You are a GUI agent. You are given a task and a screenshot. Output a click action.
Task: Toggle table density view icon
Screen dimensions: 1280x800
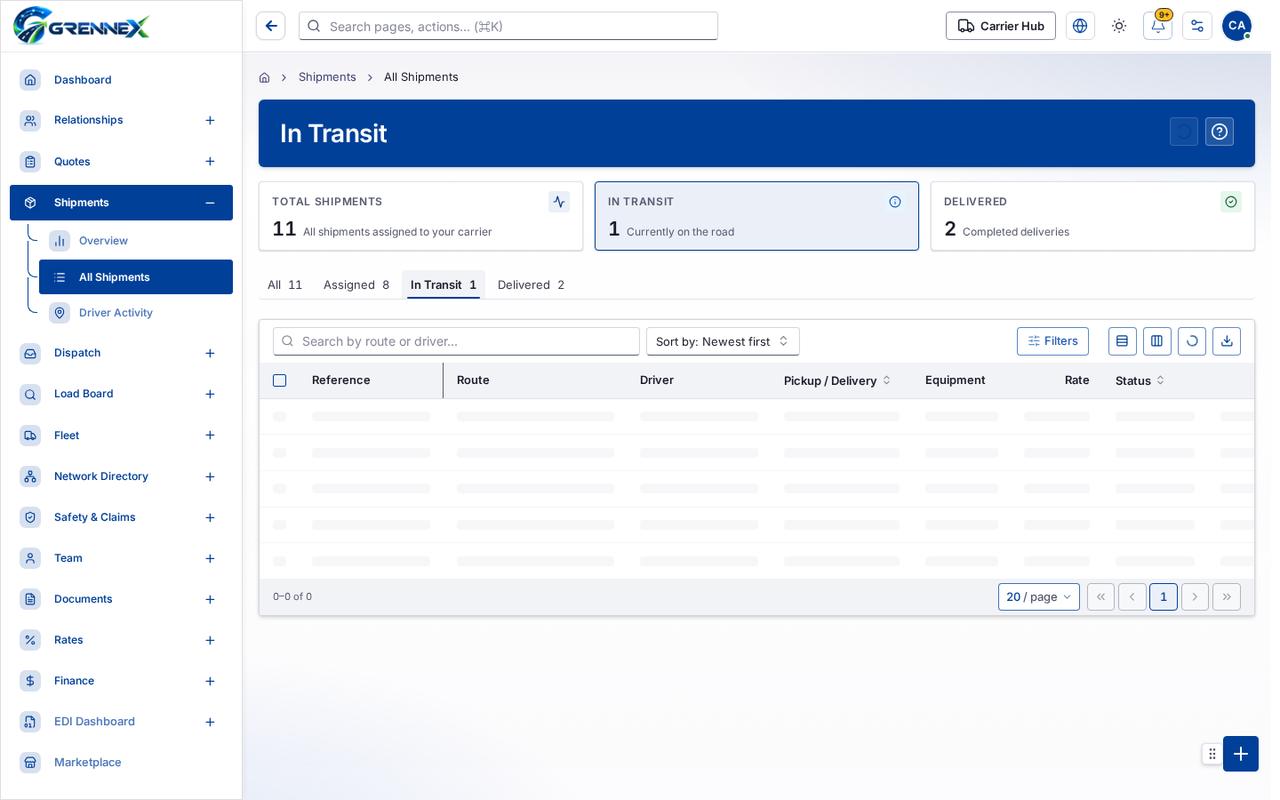pyautogui.click(x=1122, y=341)
